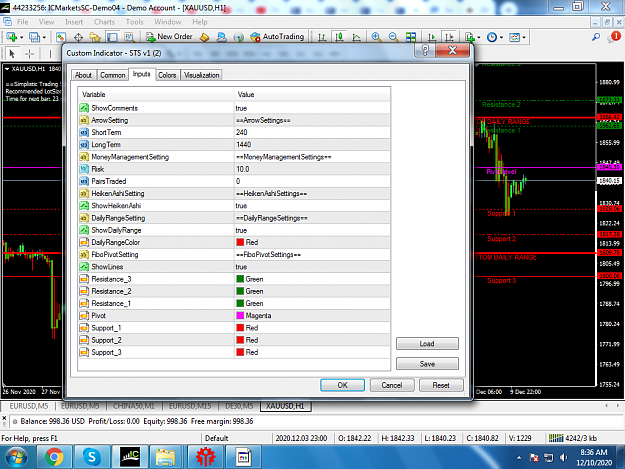This screenshot has height=469, width=625.
Task: Switch to the Colors tab
Action: (x=167, y=75)
